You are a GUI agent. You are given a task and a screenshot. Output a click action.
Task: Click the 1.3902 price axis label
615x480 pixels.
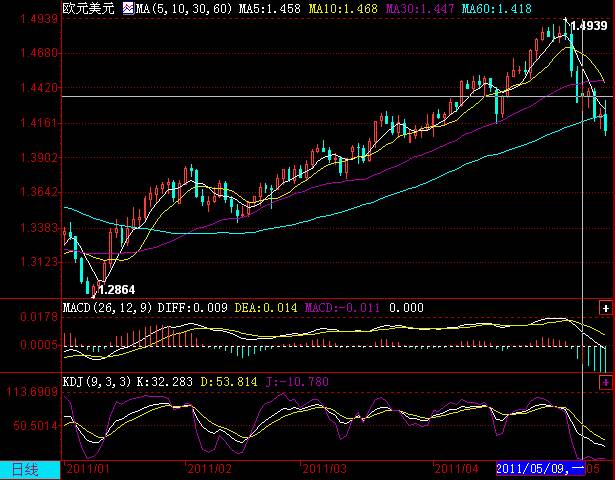[x=39, y=158]
